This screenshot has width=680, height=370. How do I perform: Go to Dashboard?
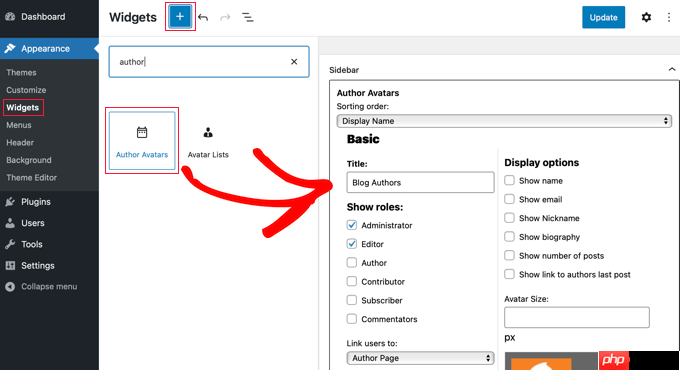(x=43, y=16)
